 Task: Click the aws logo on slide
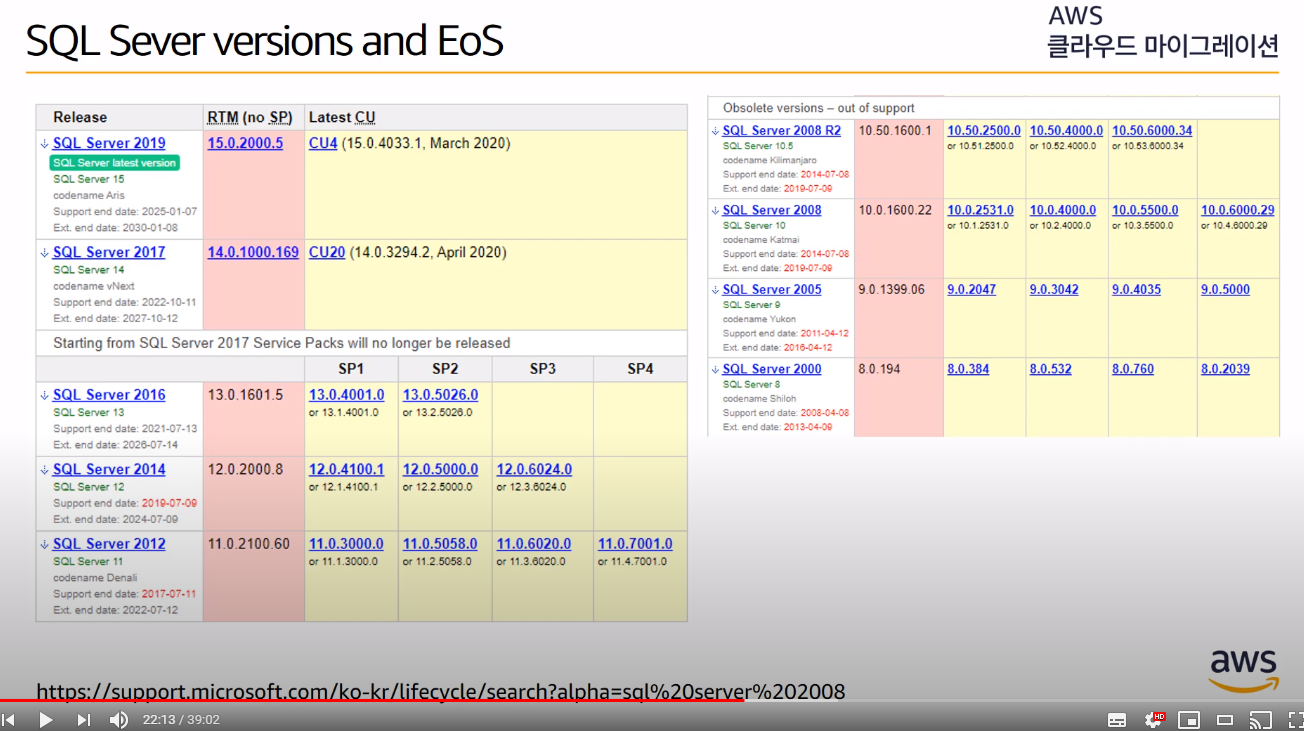click(x=1244, y=670)
